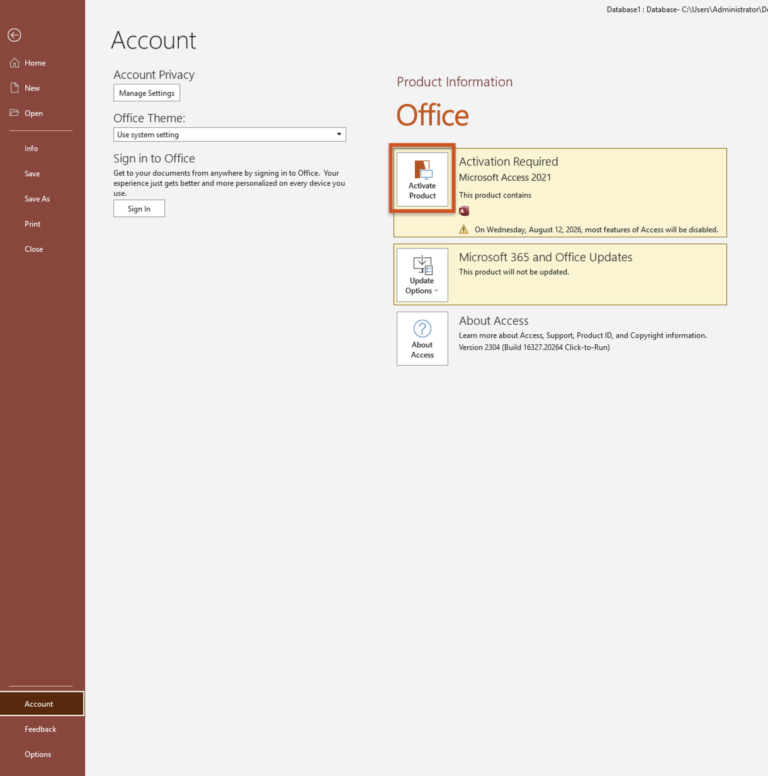Click the New document icon
This screenshot has width=768, height=776.
(14, 88)
